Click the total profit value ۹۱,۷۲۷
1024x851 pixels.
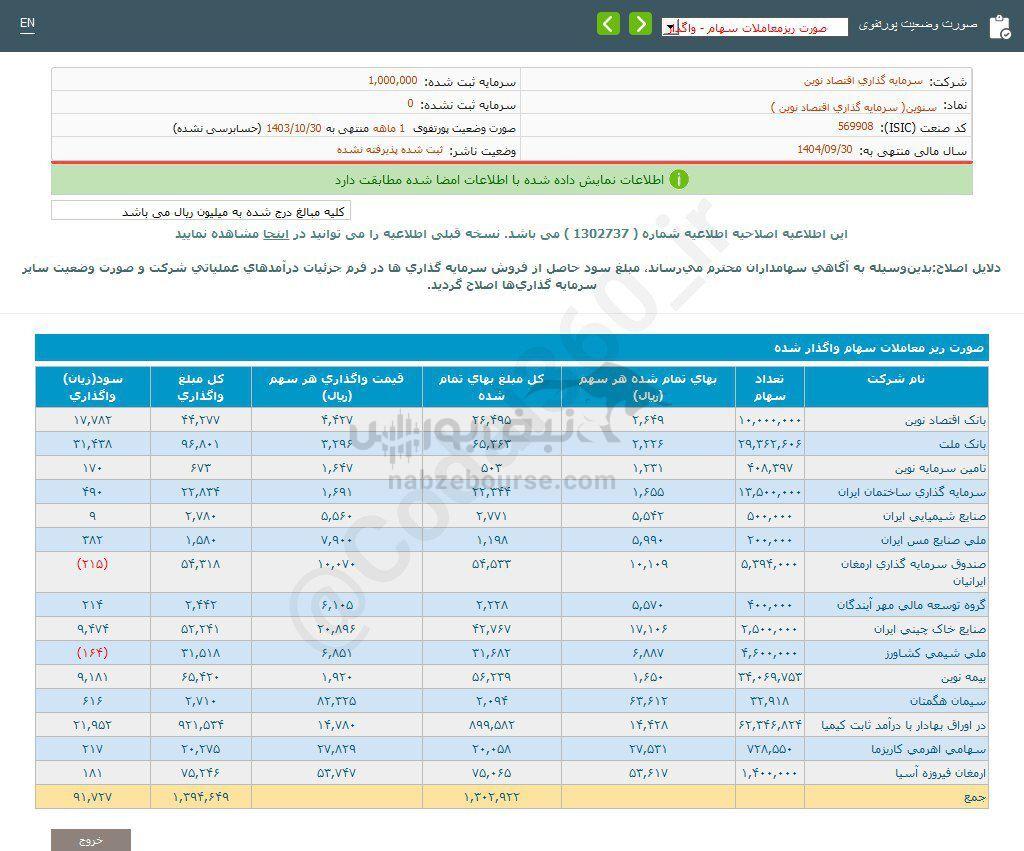click(x=92, y=797)
